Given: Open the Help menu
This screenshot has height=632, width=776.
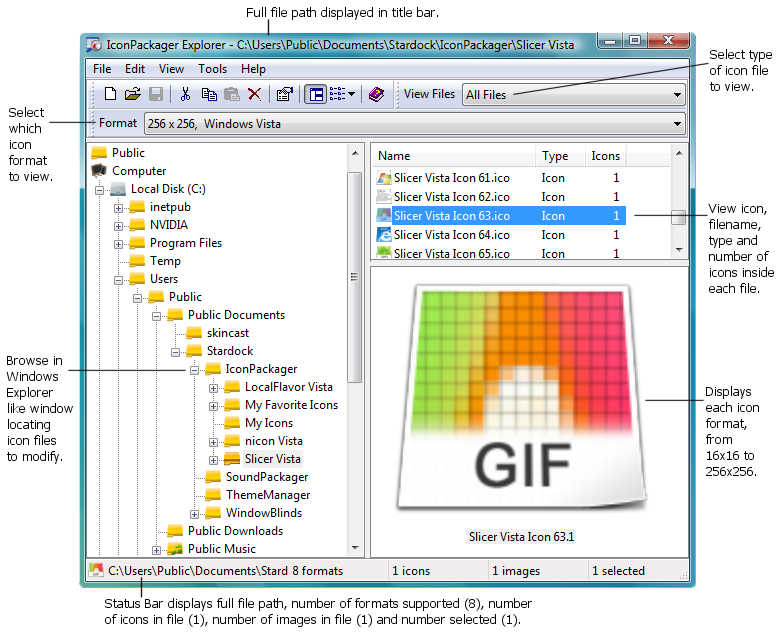Looking at the screenshot, I should [x=253, y=69].
